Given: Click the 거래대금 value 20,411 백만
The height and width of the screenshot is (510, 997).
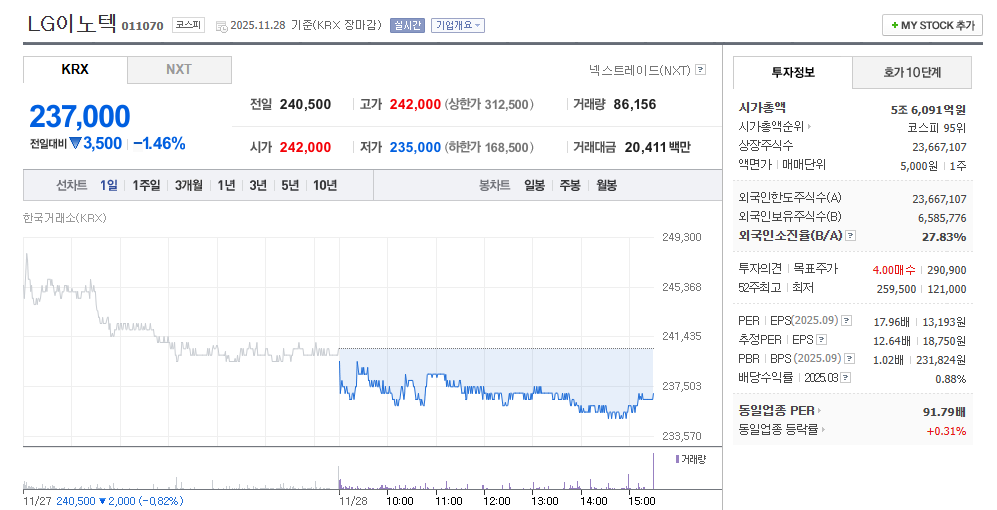Looking at the screenshot, I should click(x=657, y=148).
